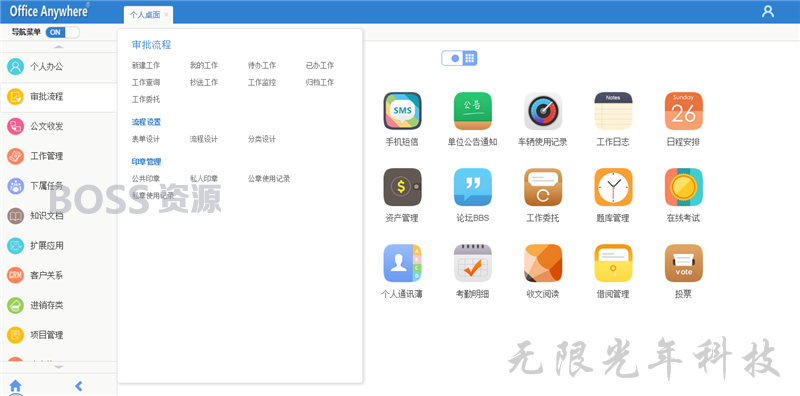Open the 投票 vote box icon

tap(684, 263)
